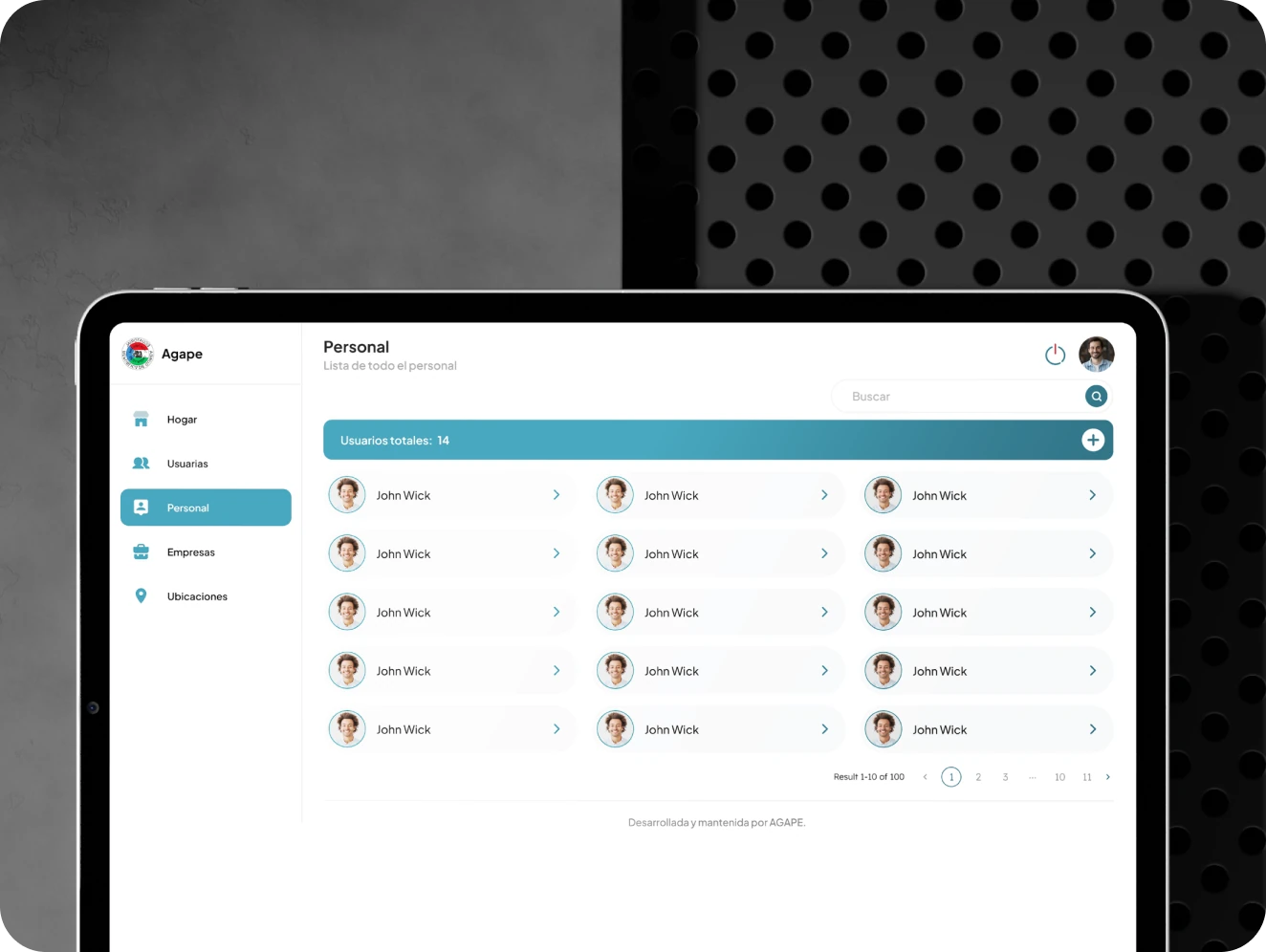Click the Empresas briefcase icon
Image resolution: width=1266 pixels, height=952 pixels.
pyautogui.click(x=141, y=552)
